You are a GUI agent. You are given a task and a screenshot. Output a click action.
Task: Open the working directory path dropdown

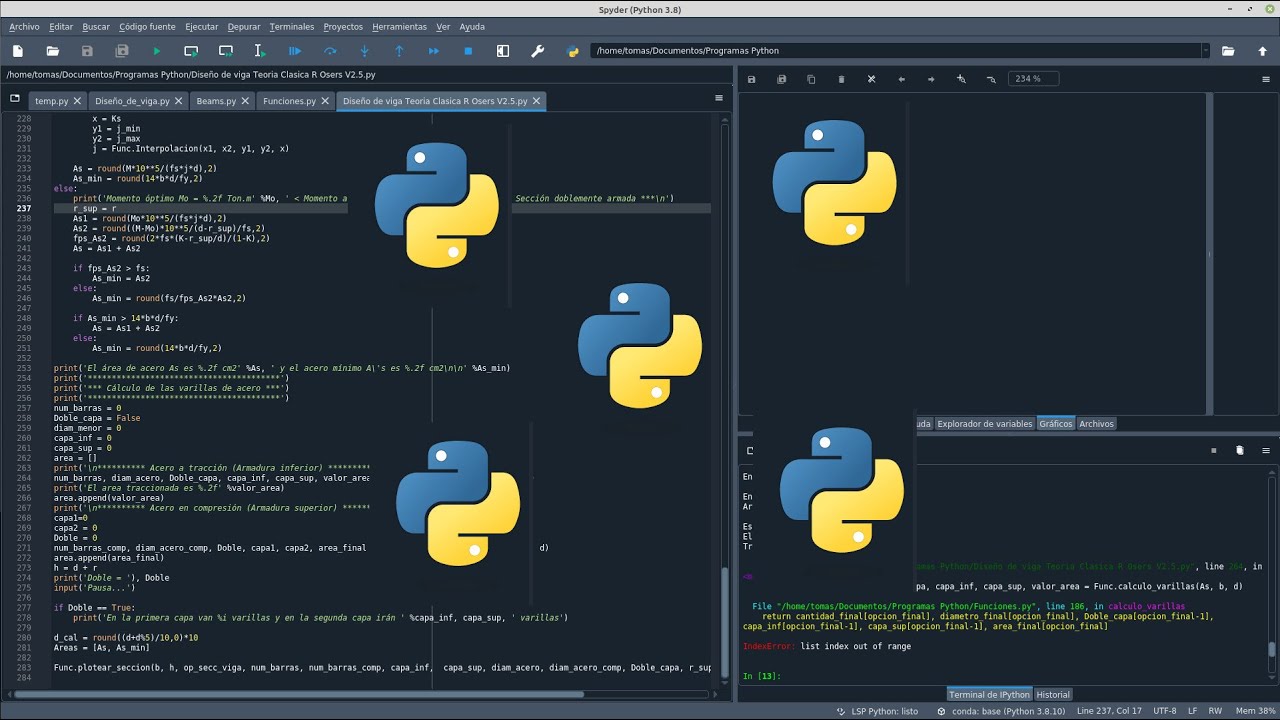pos(1205,51)
